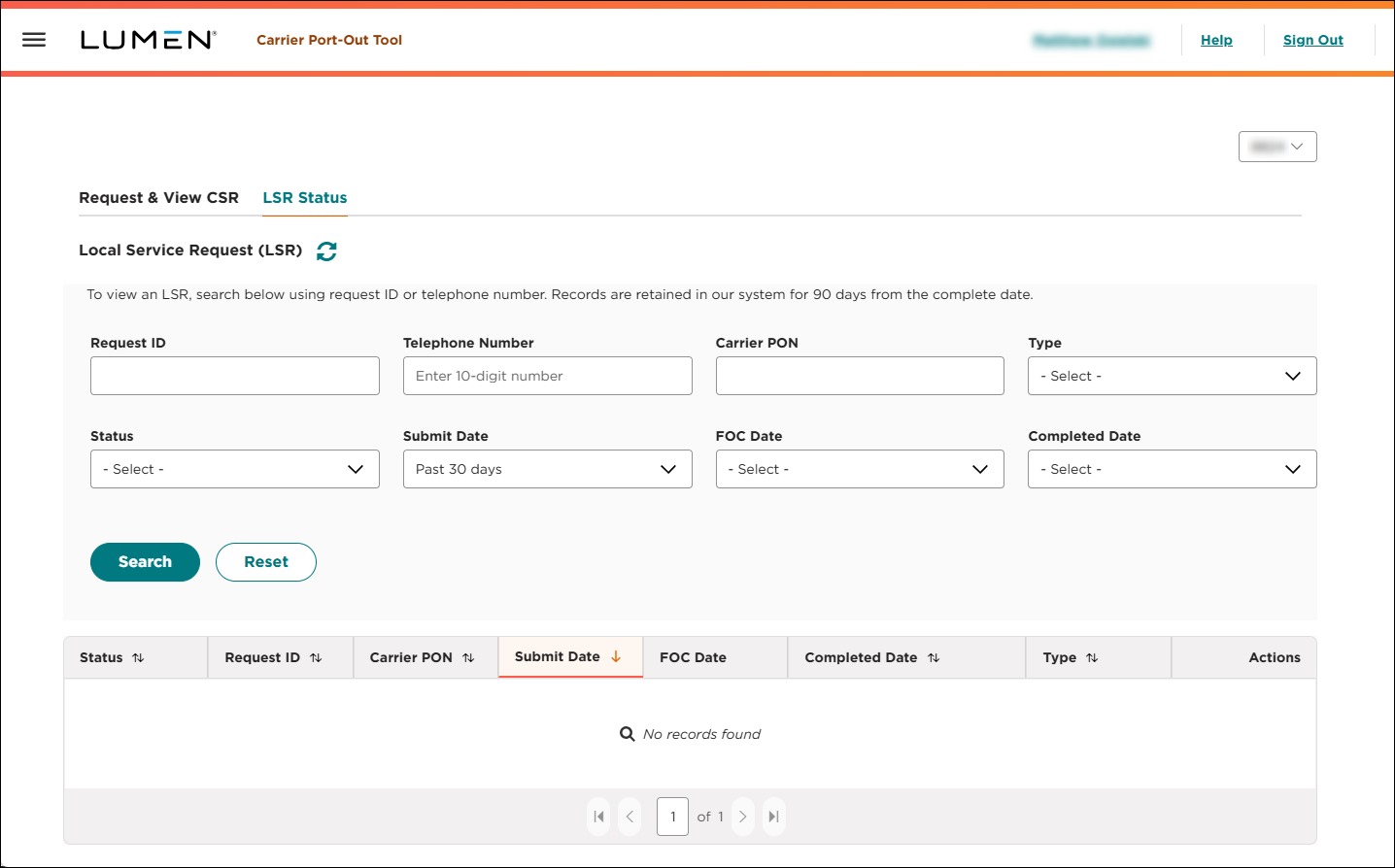1395x868 pixels.
Task: Sort by Completed Date column
Action: click(x=934, y=658)
